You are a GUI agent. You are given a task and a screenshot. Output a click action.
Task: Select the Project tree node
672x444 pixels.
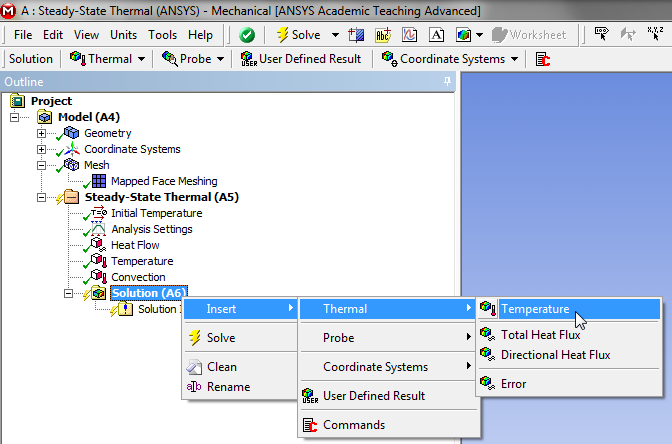tap(51, 101)
